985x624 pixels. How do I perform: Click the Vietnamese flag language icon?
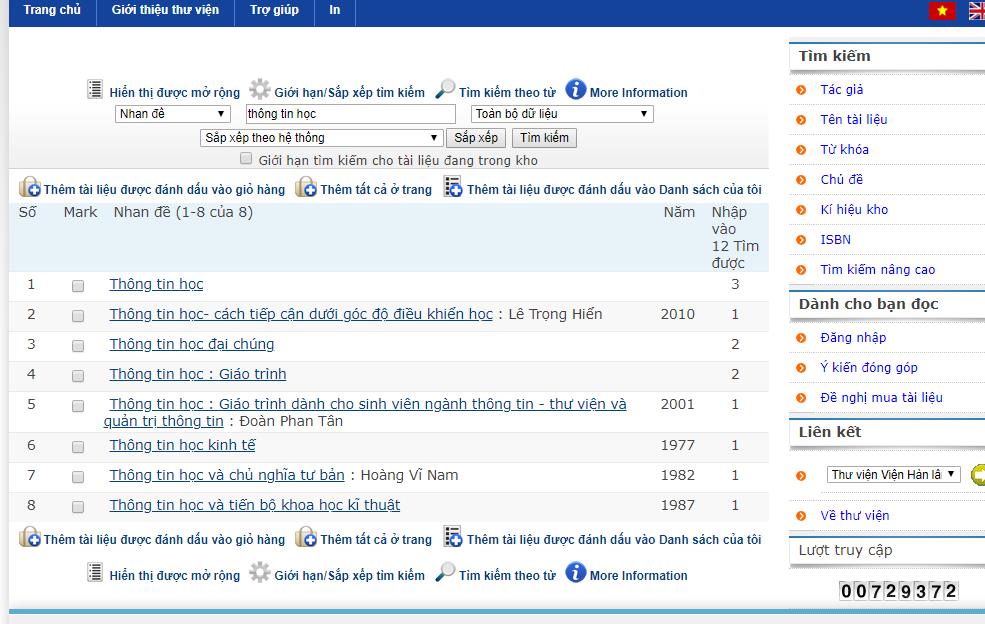click(x=941, y=11)
